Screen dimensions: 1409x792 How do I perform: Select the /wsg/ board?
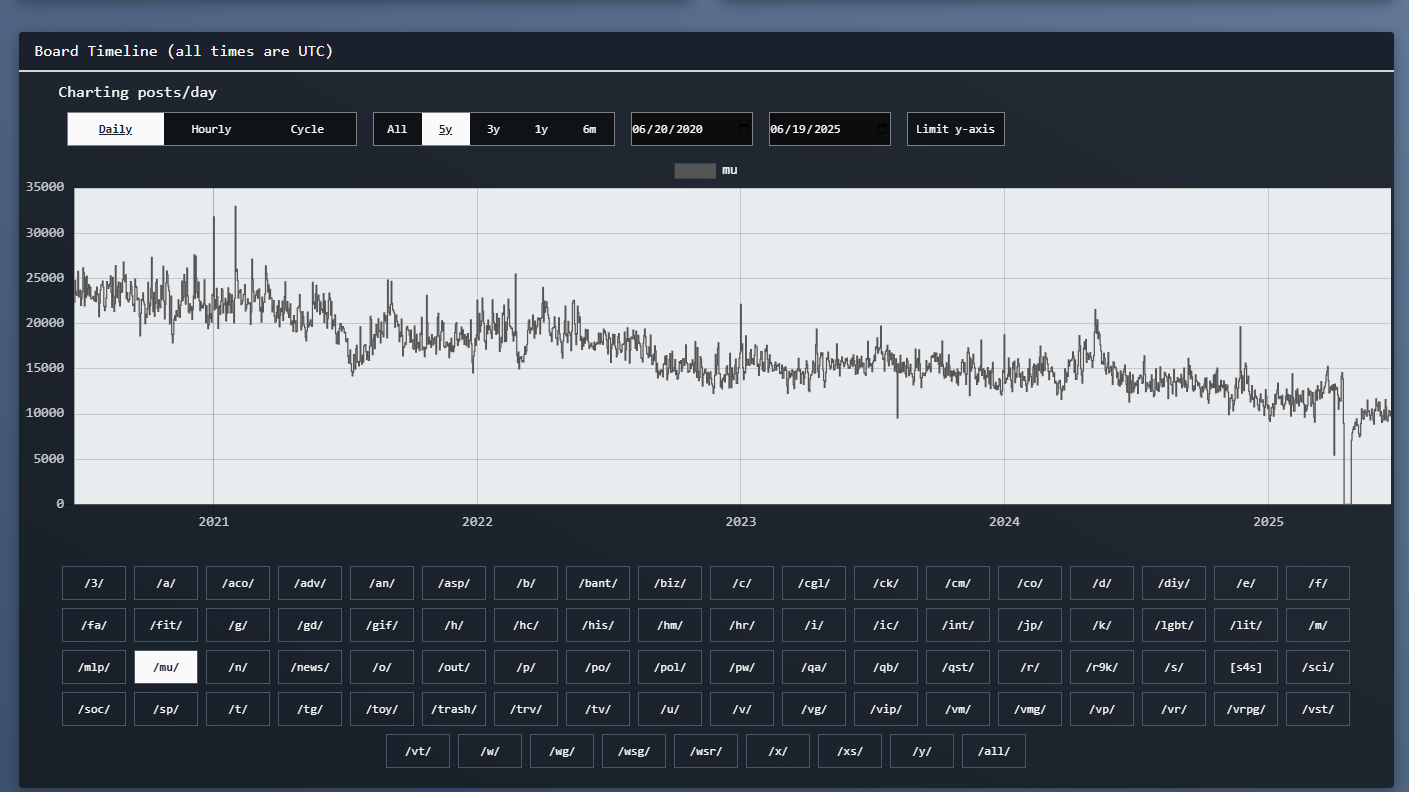pos(634,751)
